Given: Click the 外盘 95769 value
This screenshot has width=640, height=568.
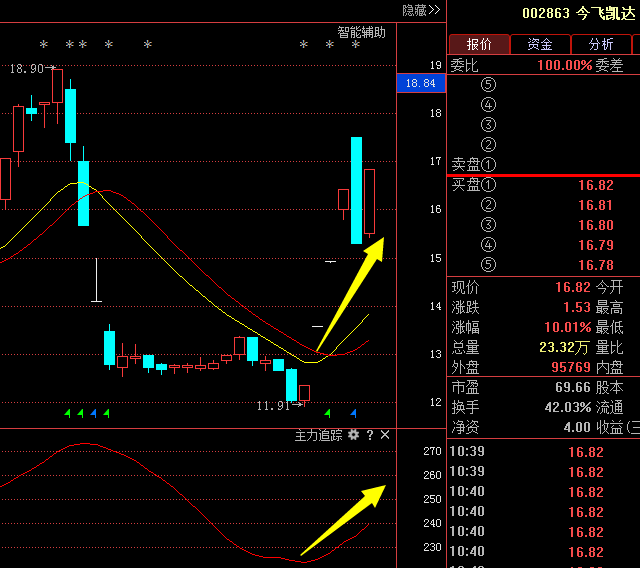Looking at the screenshot, I should [x=571, y=367].
